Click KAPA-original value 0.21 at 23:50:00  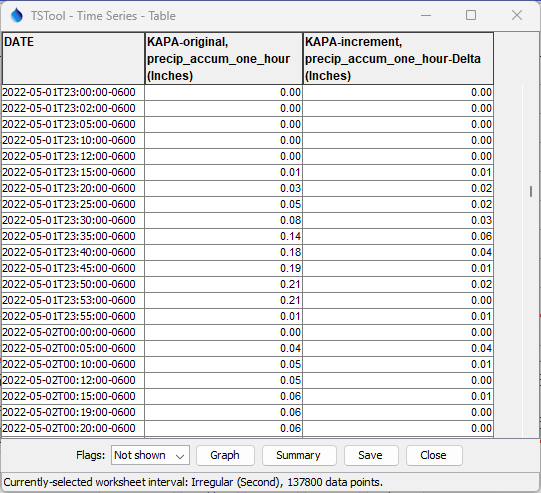pos(224,284)
